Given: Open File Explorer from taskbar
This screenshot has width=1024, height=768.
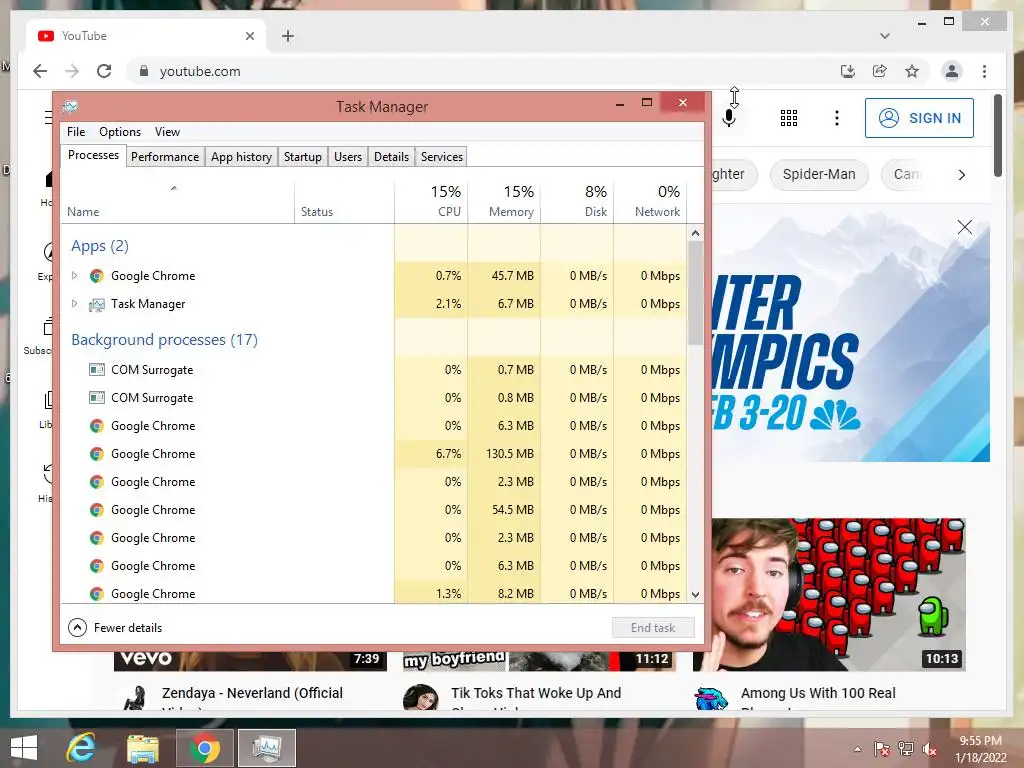Looking at the screenshot, I should 142,748.
